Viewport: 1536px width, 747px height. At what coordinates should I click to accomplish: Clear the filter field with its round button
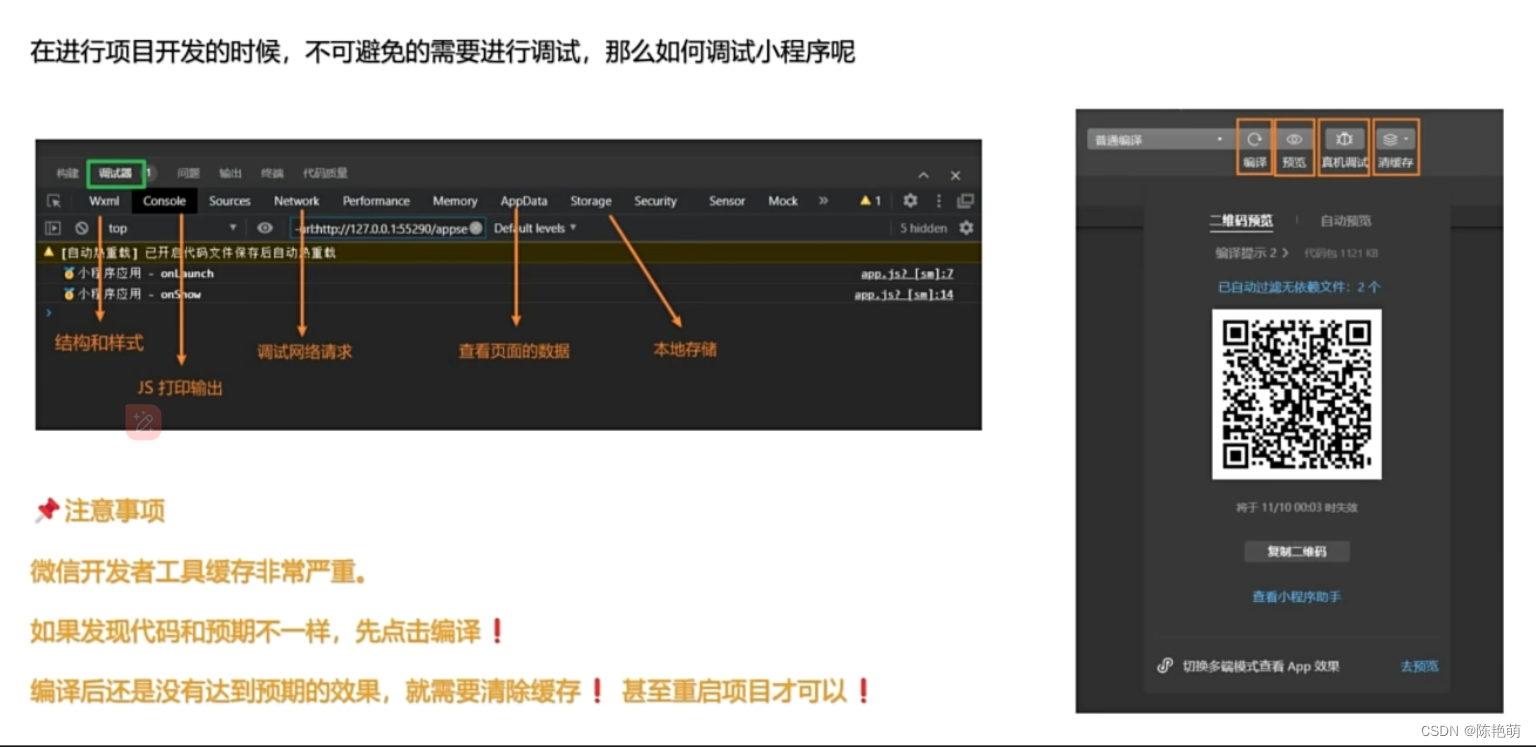tap(476, 228)
